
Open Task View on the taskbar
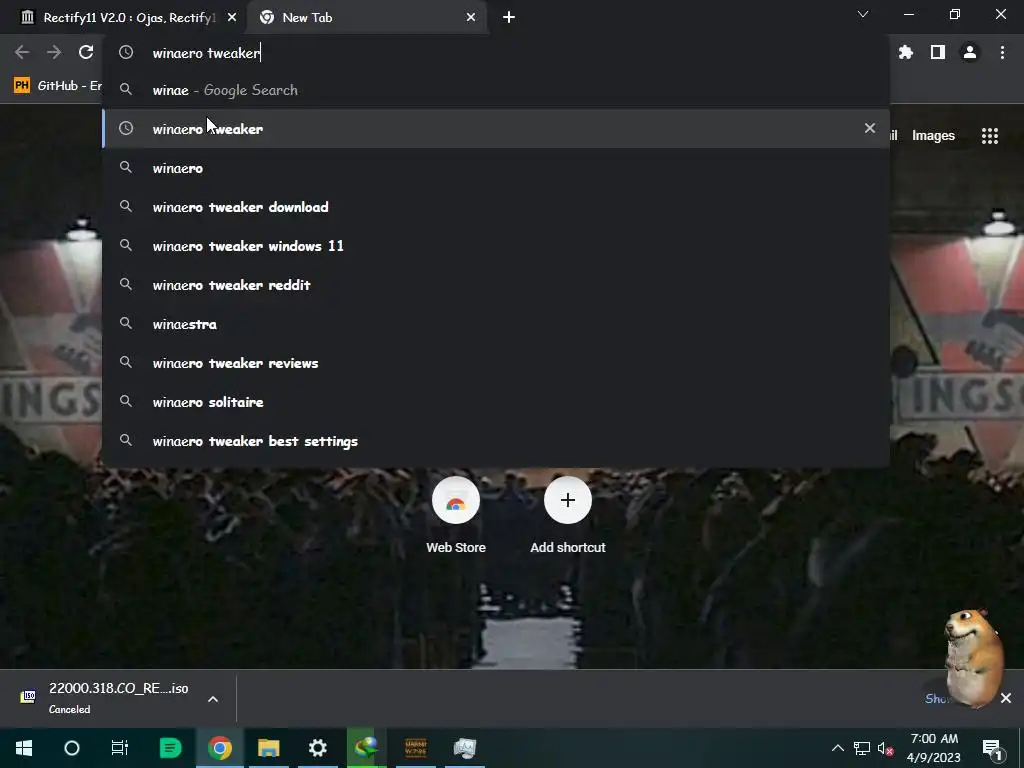pos(120,748)
